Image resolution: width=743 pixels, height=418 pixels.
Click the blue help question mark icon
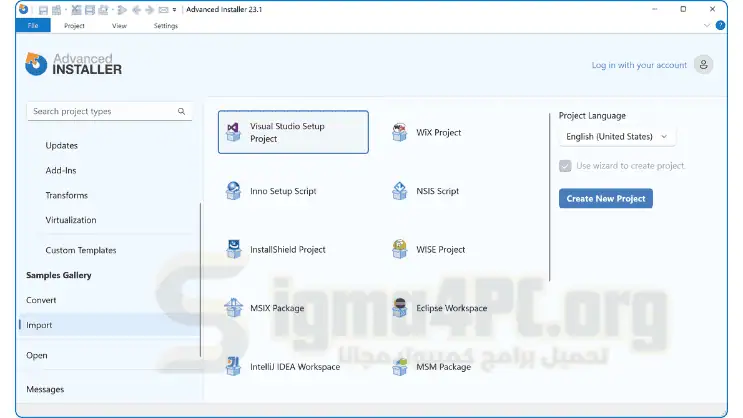(720, 26)
